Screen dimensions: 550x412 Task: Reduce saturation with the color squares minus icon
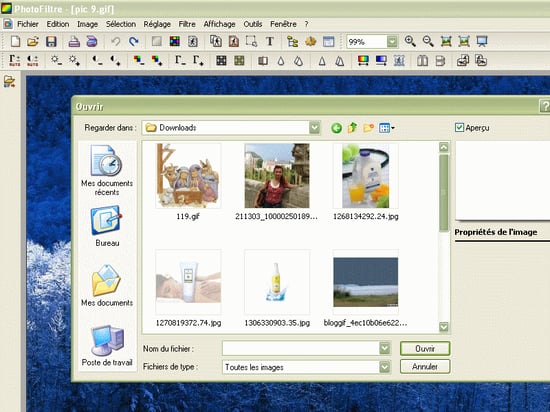(139, 61)
